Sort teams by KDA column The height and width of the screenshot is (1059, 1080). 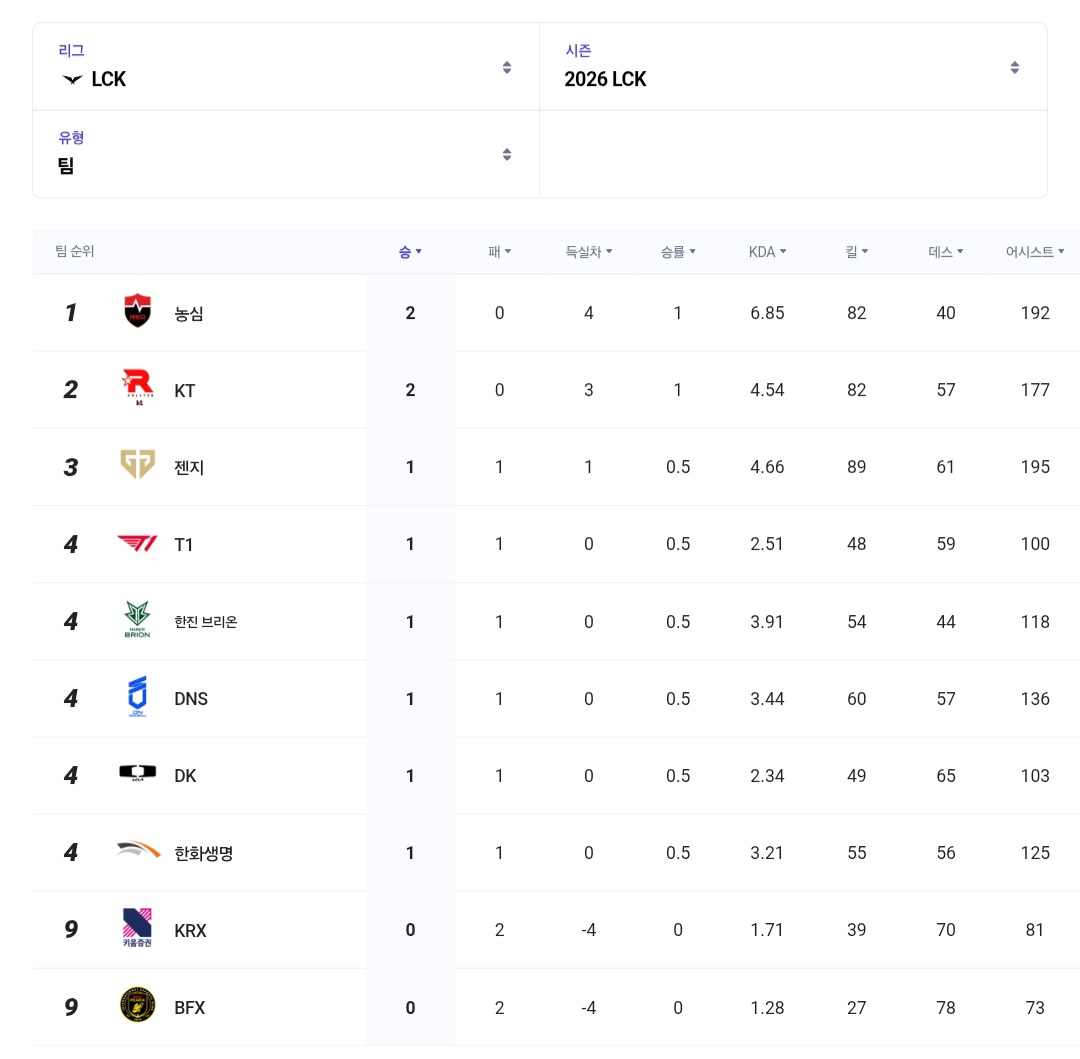click(767, 252)
